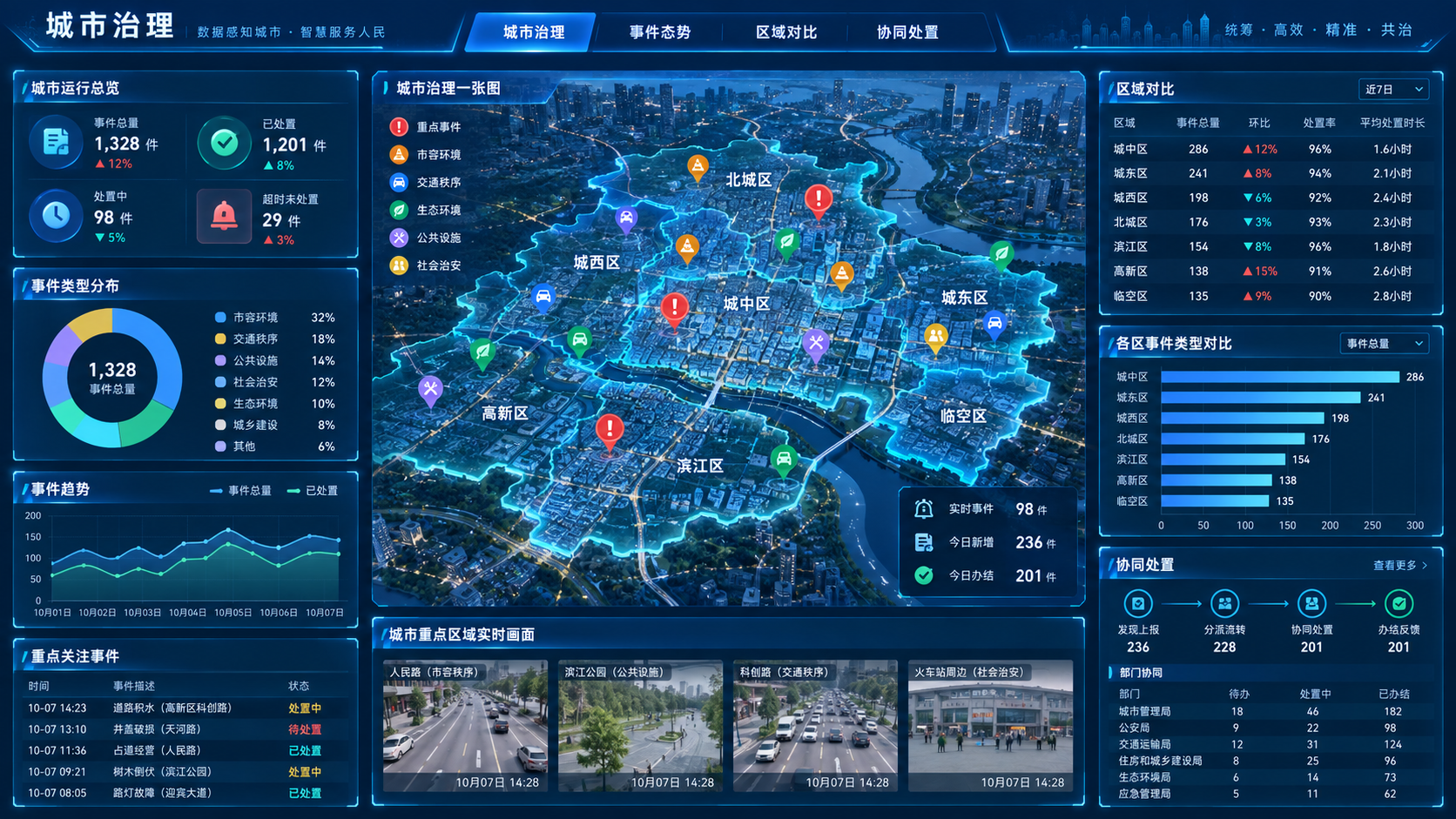The width and height of the screenshot is (1456, 819).
Task: Toggle 生态环境 map legend filter
Action: 425,210
